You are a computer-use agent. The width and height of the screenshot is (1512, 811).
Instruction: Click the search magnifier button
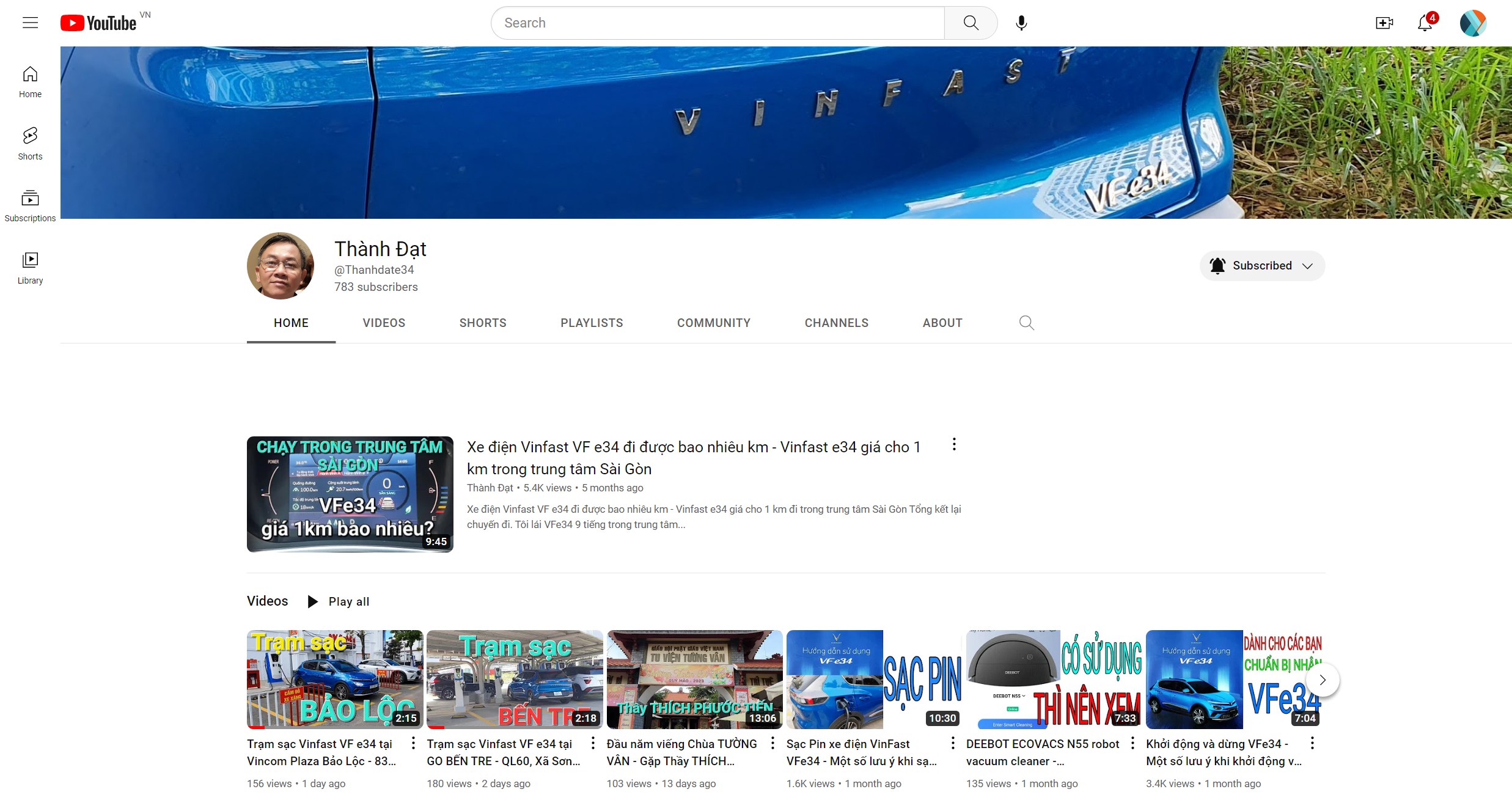click(x=971, y=23)
